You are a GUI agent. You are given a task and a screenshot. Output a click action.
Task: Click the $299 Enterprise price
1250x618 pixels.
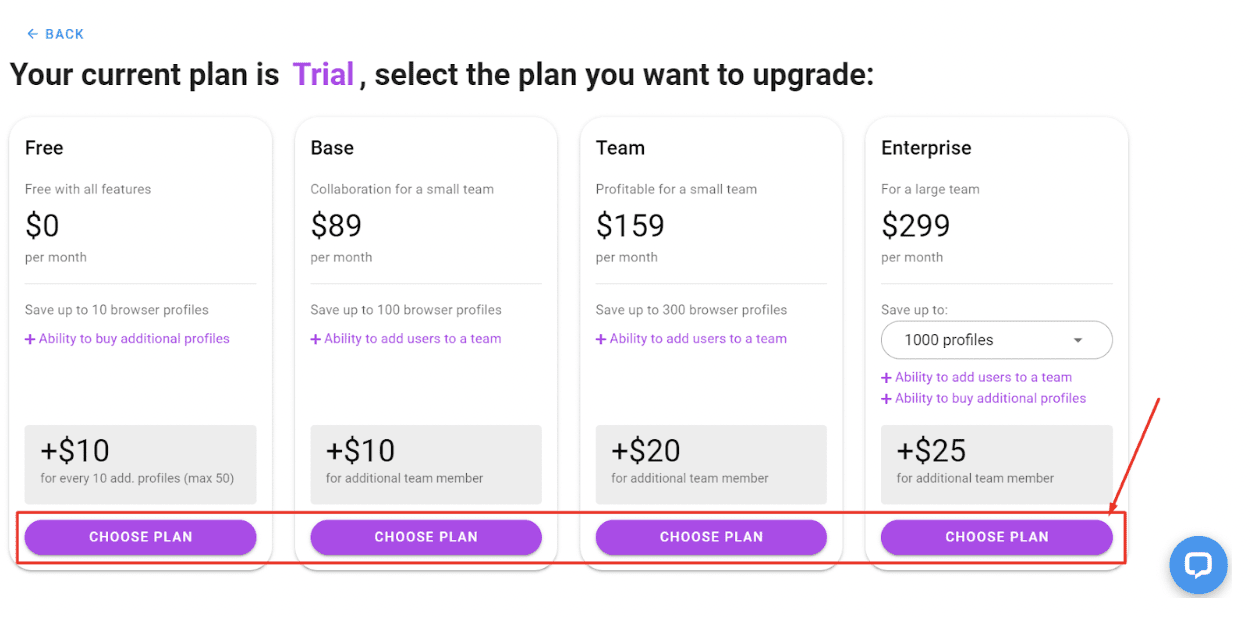click(x=915, y=226)
